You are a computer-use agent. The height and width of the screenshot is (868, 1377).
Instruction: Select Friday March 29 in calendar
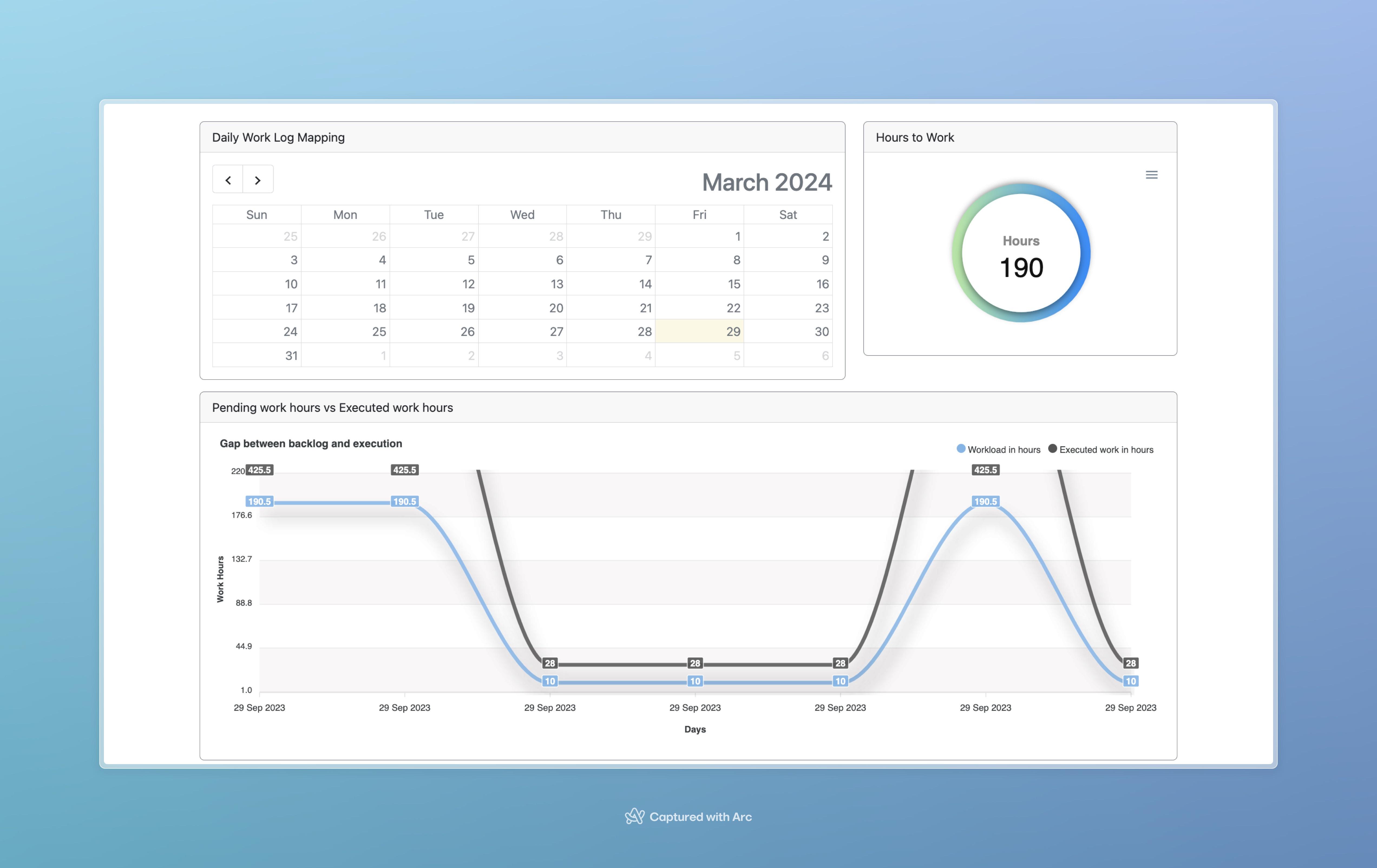tap(699, 332)
